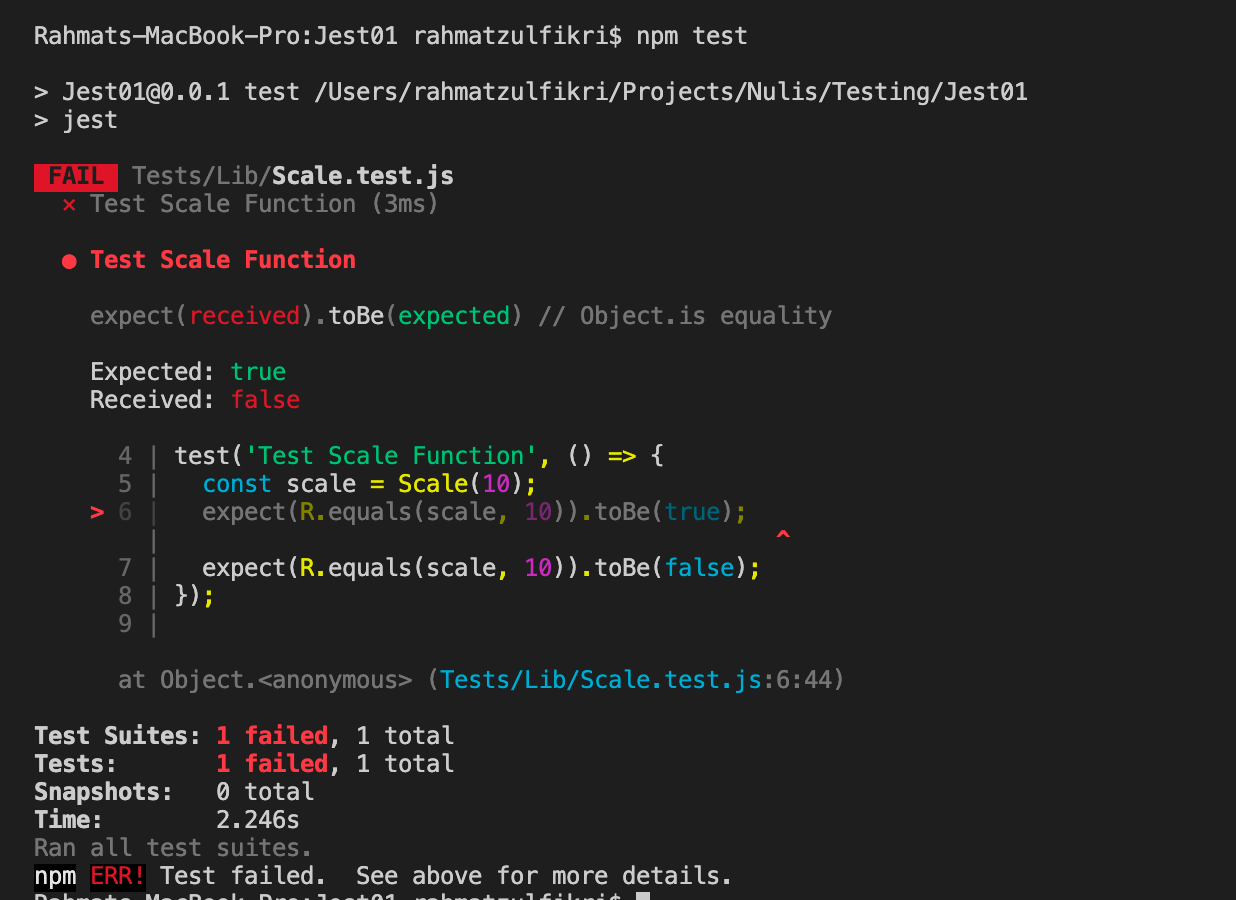Image resolution: width=1236 pixels, height=900 pixels.
Task: Click the red bullet beside Test Scale Function
Action: tap(68, 260)
